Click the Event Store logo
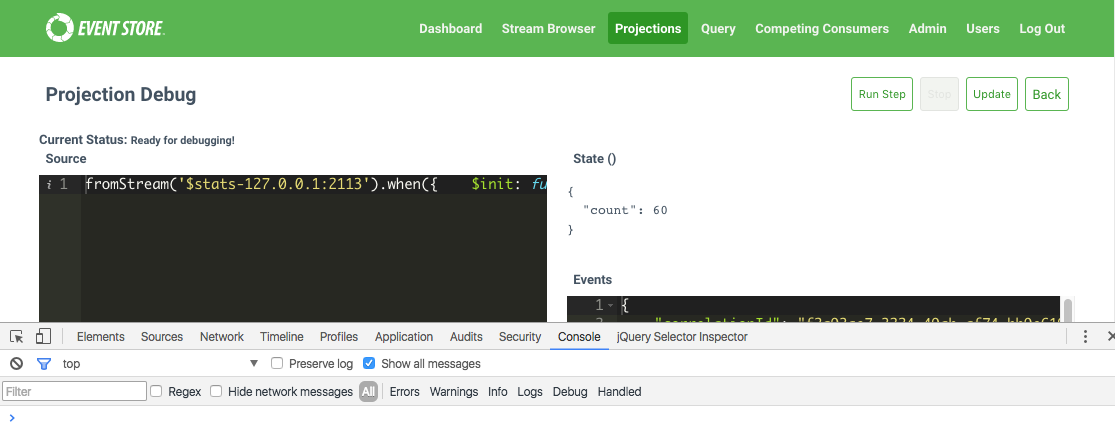The image size is (1115, 436). pos(105,28)
